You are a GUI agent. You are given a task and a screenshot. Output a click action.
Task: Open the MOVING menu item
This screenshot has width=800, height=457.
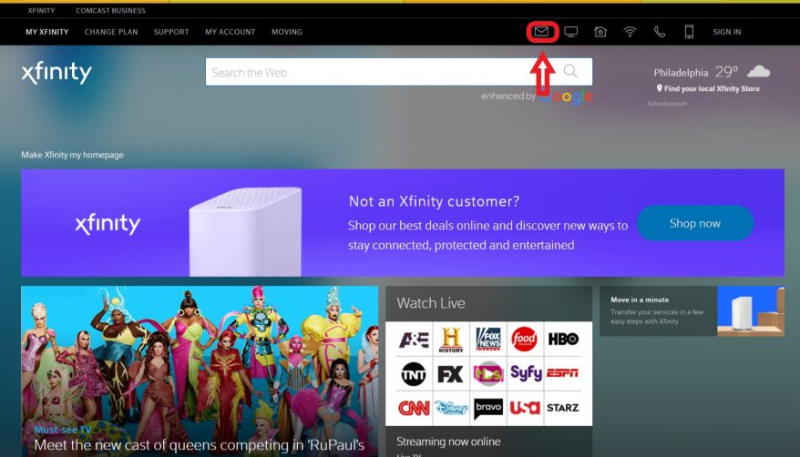(287, 32)
